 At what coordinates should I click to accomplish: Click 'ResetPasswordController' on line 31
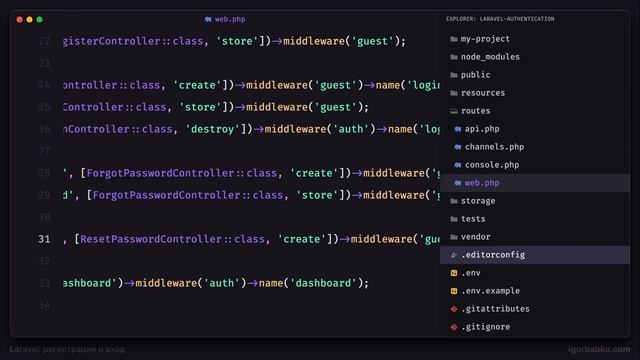point(151,239)
